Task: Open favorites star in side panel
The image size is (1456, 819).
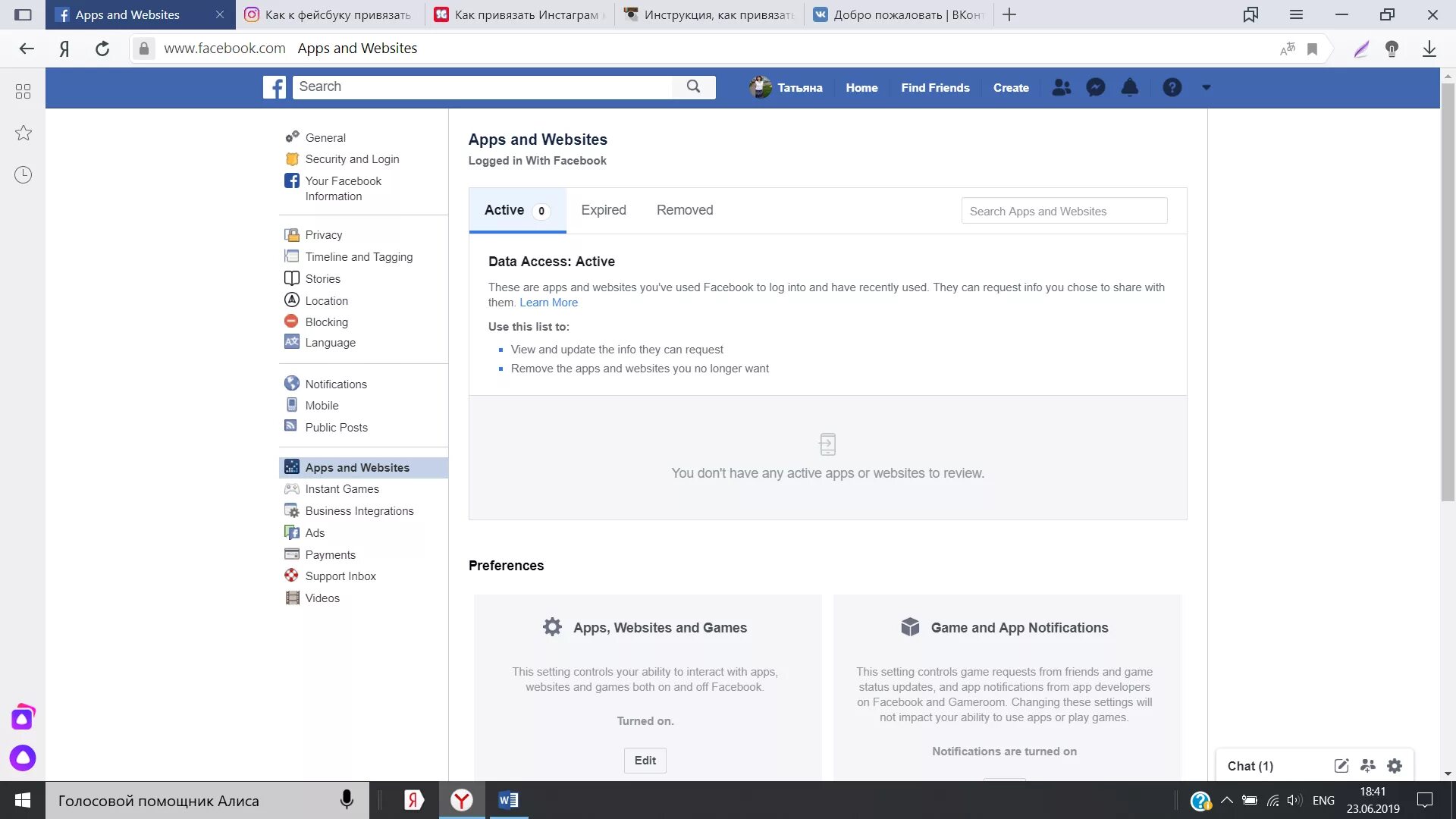Action: click(x=23, y=133)
